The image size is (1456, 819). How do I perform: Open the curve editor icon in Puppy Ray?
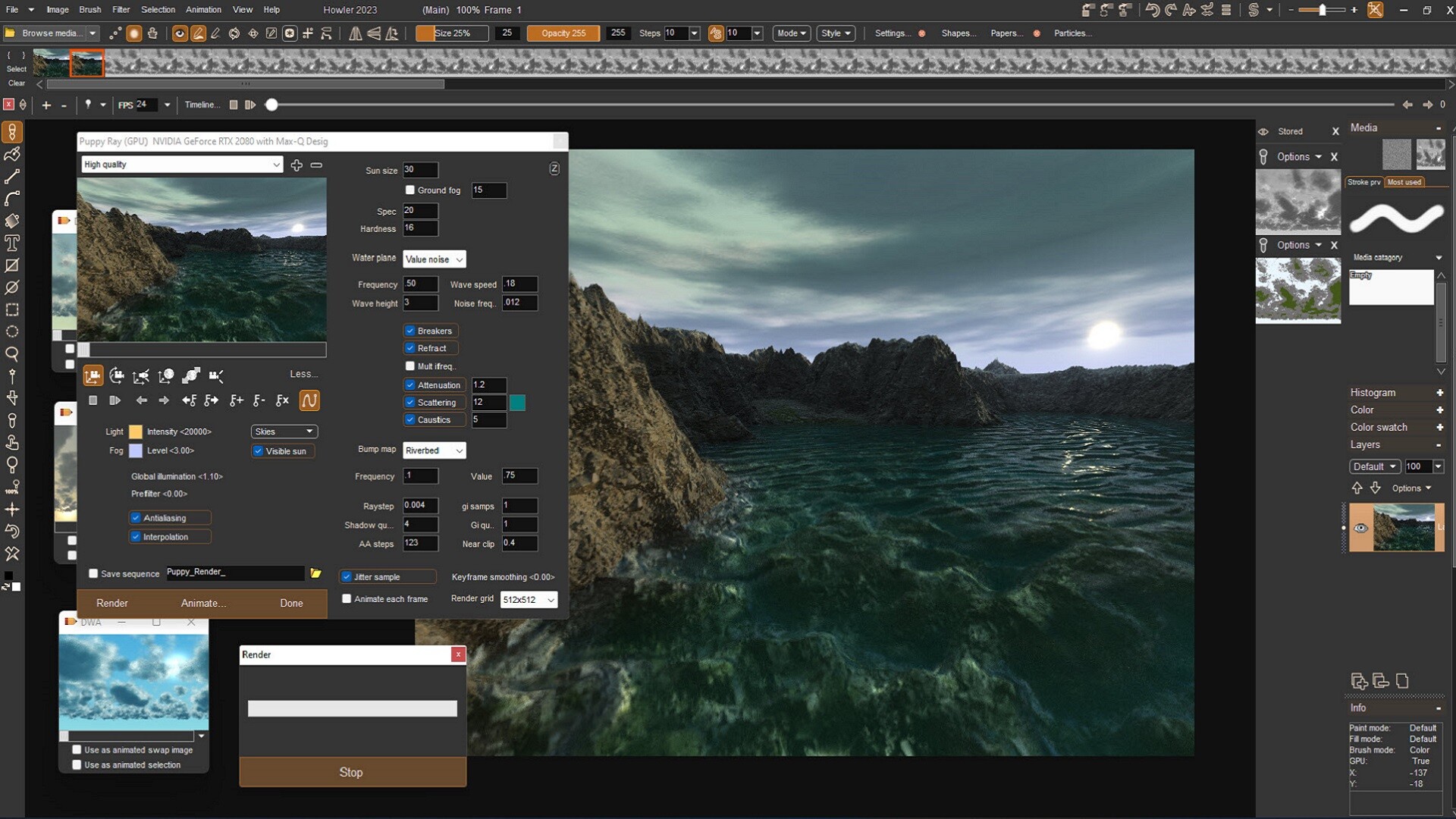pos(309,400)
